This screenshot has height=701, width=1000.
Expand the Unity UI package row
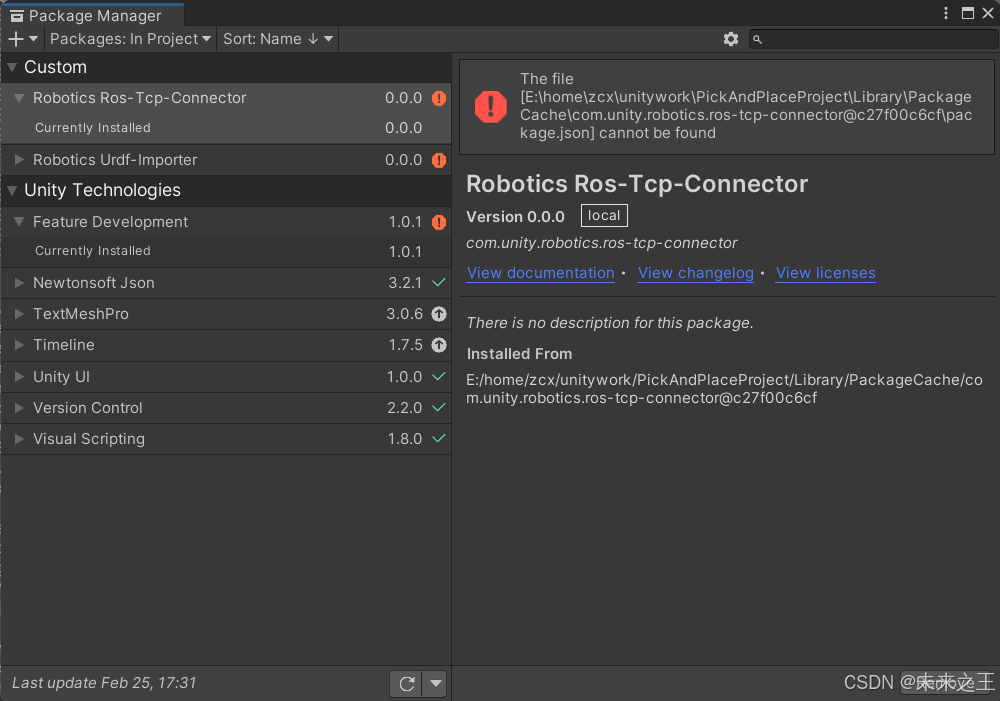[19, 377]
